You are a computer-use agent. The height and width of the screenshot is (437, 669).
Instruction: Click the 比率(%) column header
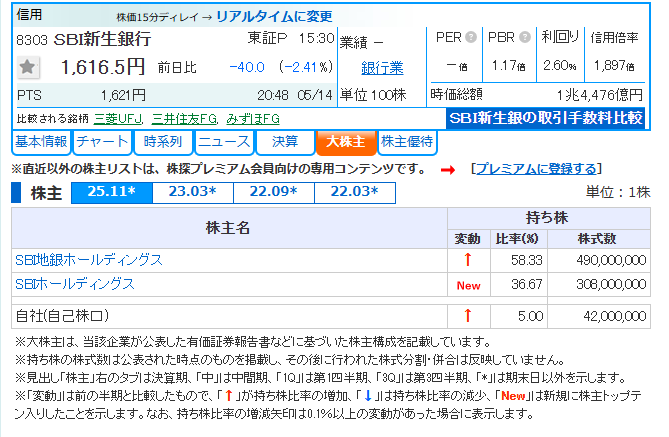(517, 239)
